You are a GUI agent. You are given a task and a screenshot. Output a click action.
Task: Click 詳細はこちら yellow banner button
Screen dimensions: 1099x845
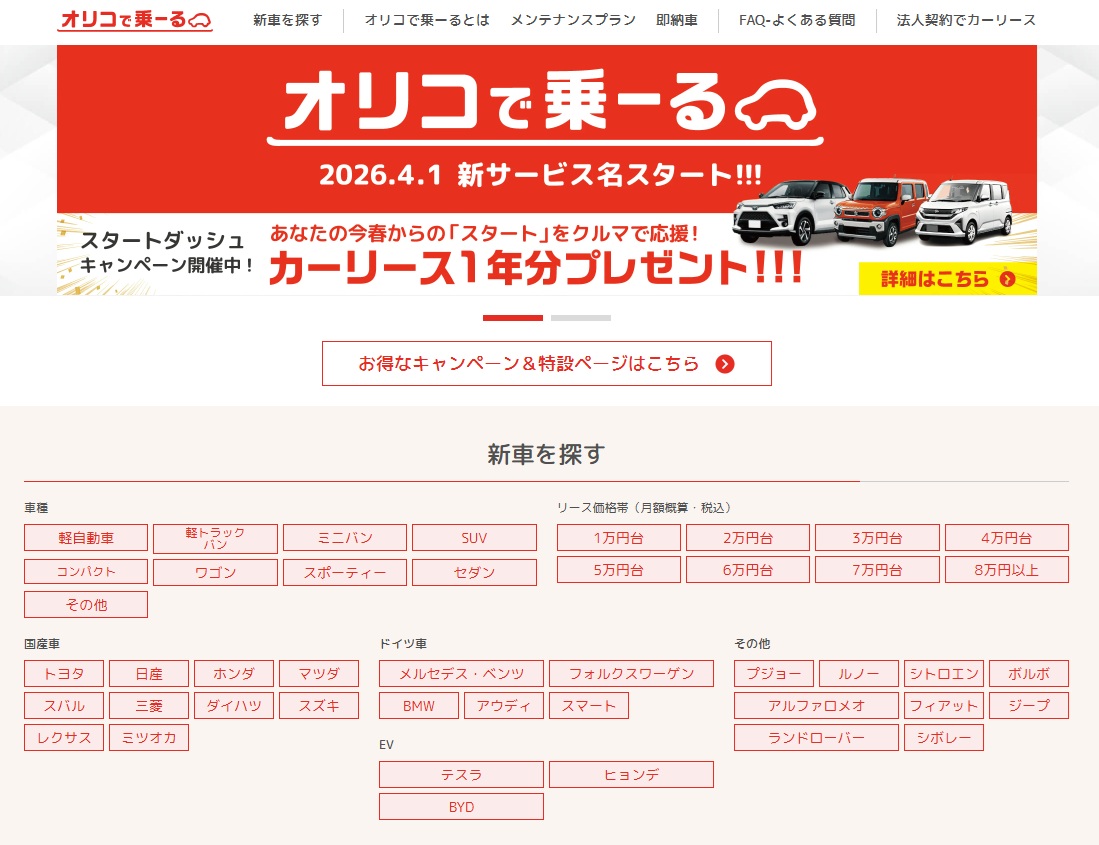point(948,279)
